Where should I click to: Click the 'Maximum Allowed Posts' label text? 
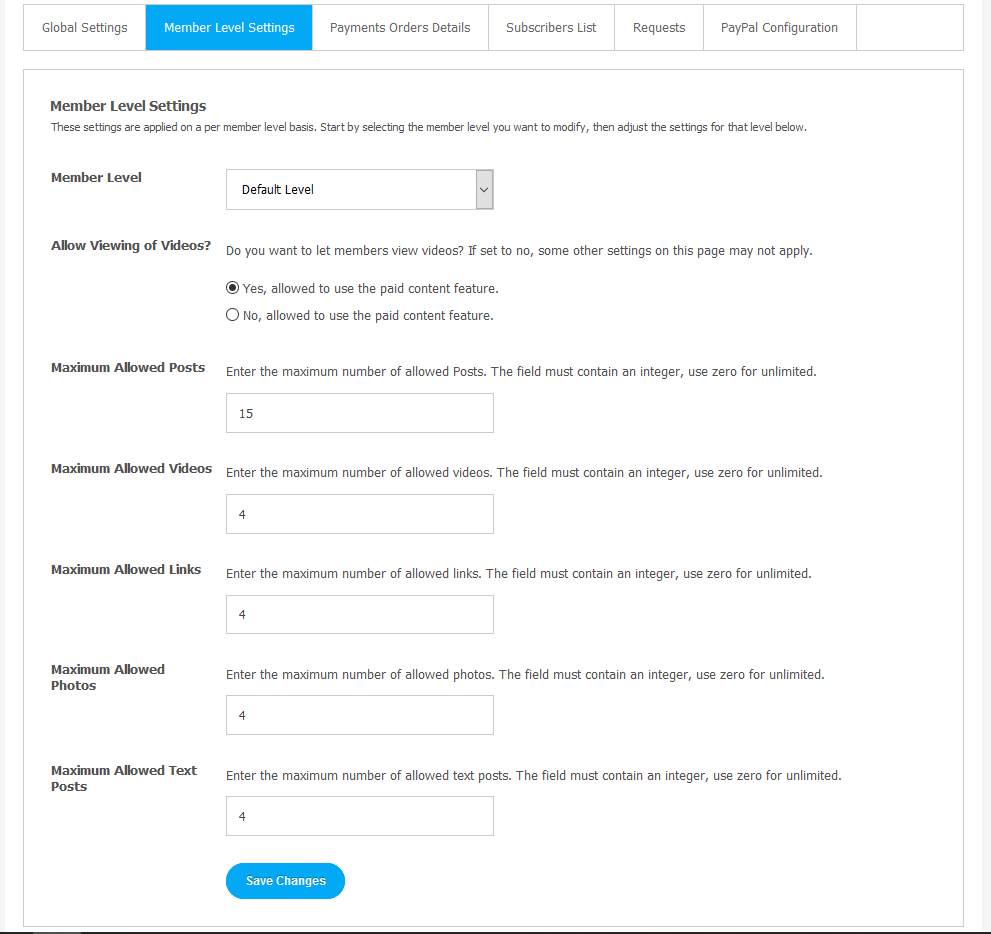pyautogui.click(x=128, y=368)
